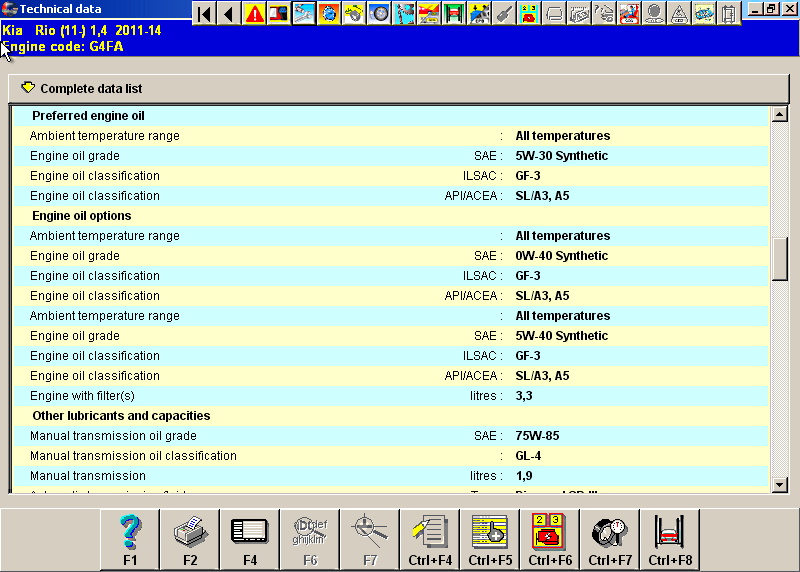The height and width of the screenshot is (572, 800).
Task: Collapse the Complete data list header
Action: point(399,88)
